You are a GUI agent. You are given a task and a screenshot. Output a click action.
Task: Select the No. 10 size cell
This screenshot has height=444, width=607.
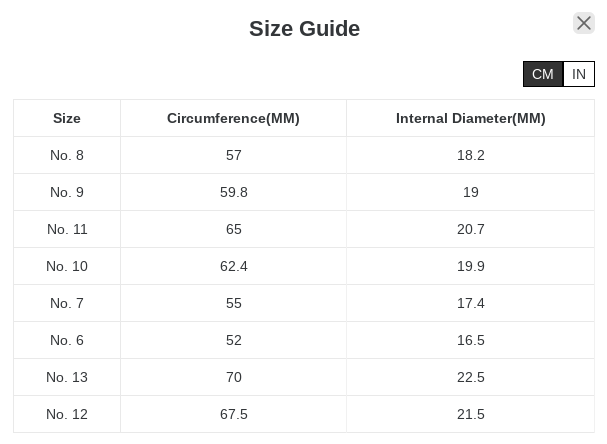pyautogui.click(x=67, y=266)
